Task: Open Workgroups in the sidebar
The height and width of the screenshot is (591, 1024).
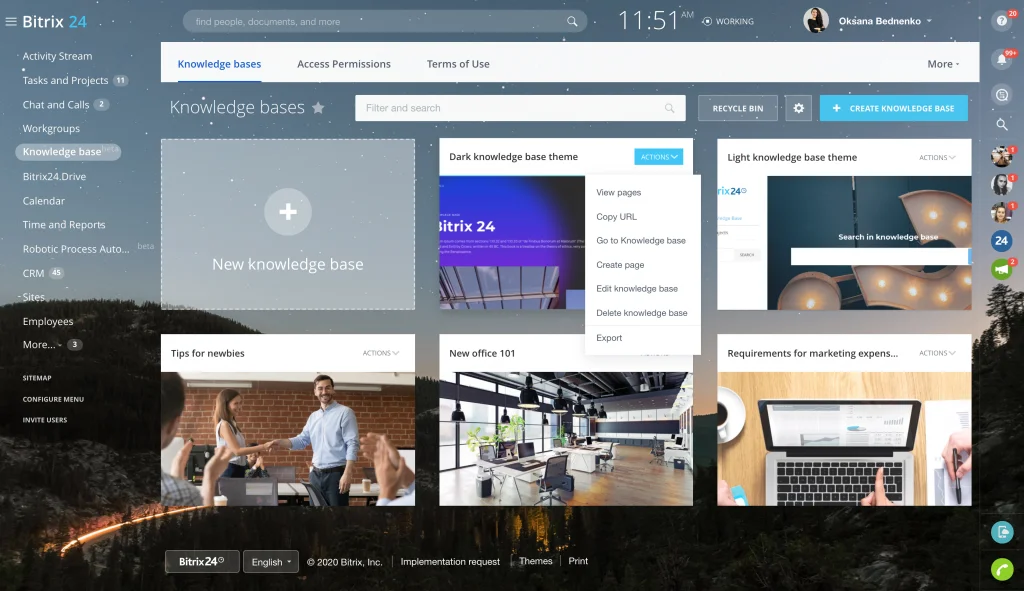Action: [51, 129]
